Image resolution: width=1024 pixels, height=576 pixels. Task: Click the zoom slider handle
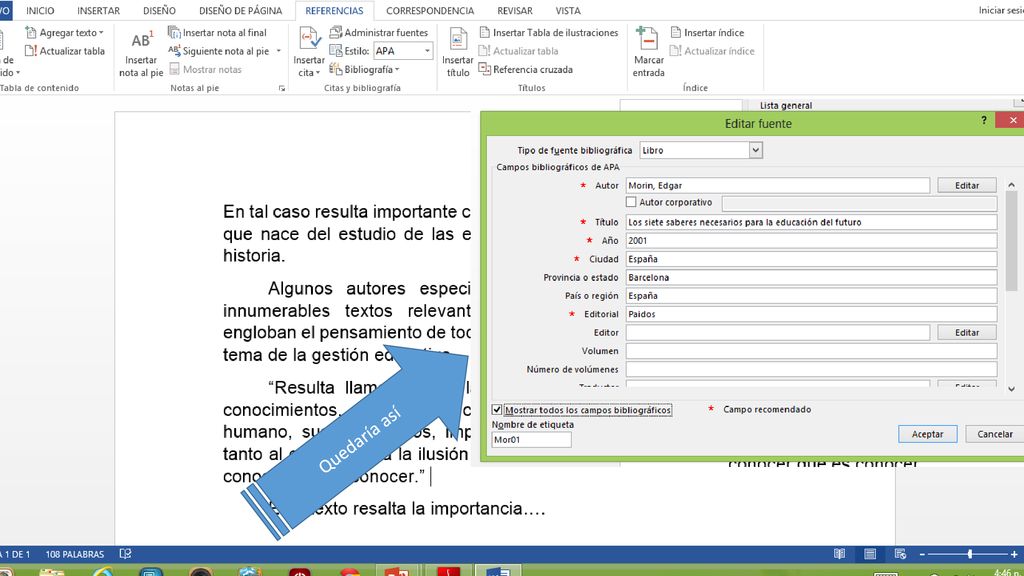click(x=970, y=554)
